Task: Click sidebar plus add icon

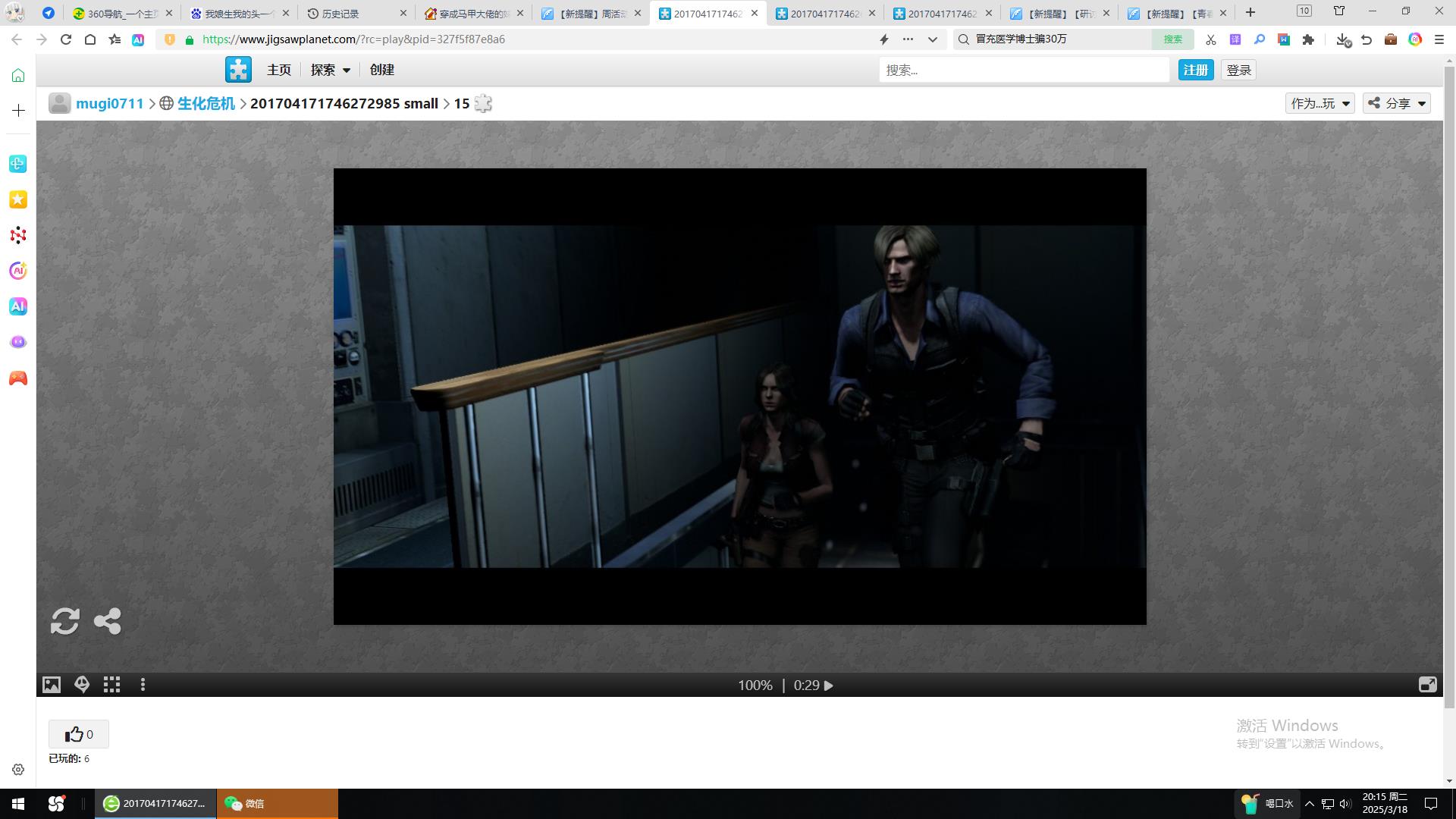Action: pos(18,111)
